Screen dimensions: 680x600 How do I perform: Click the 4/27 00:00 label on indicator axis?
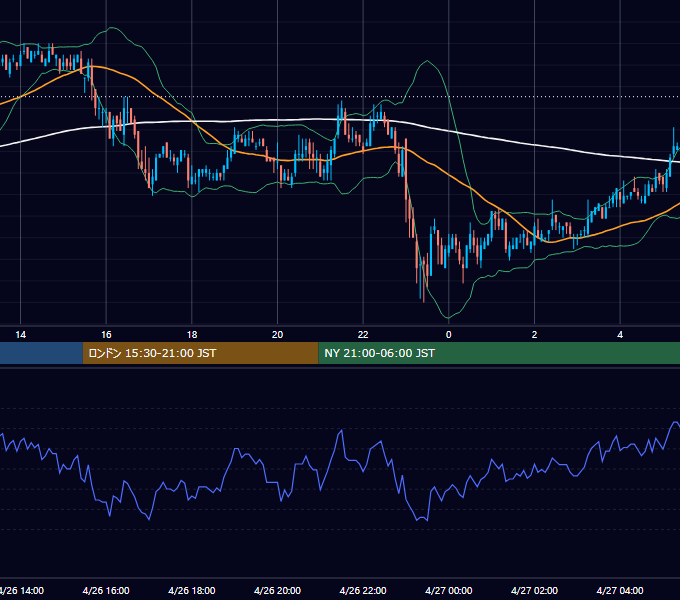(449, 590)
